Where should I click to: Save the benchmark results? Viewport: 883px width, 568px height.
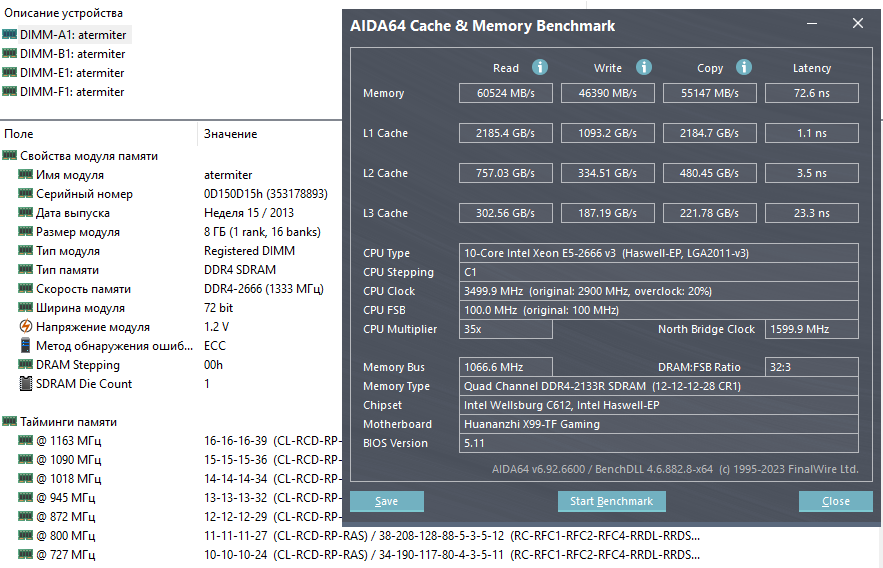[x=386, y=501]
